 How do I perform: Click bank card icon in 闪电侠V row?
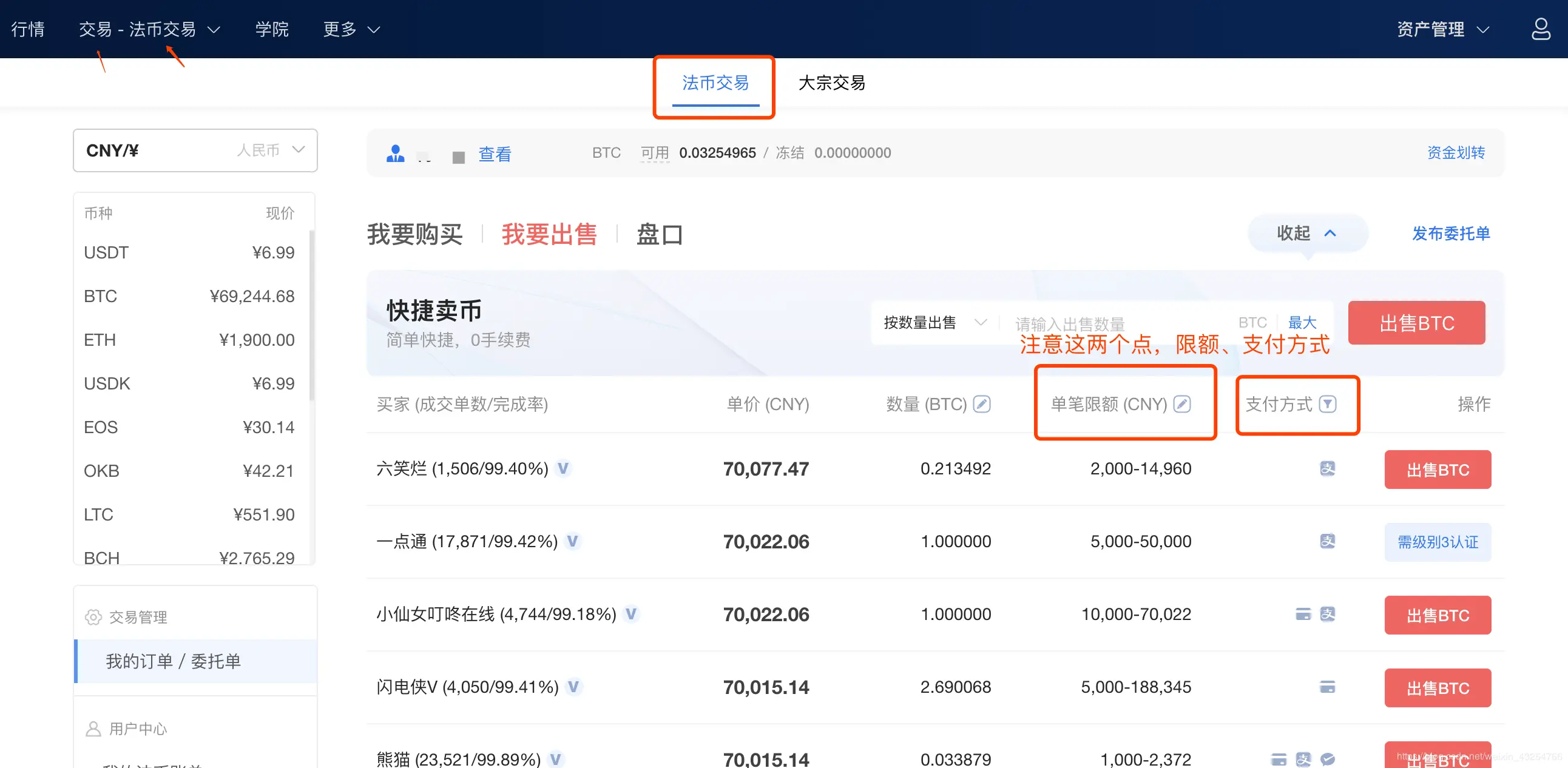point(1327,687)
